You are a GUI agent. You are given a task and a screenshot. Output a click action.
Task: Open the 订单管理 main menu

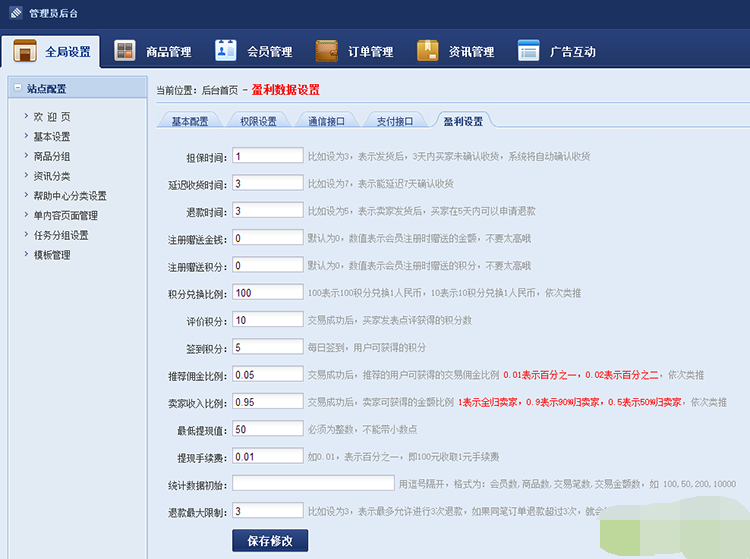point(371,52)
